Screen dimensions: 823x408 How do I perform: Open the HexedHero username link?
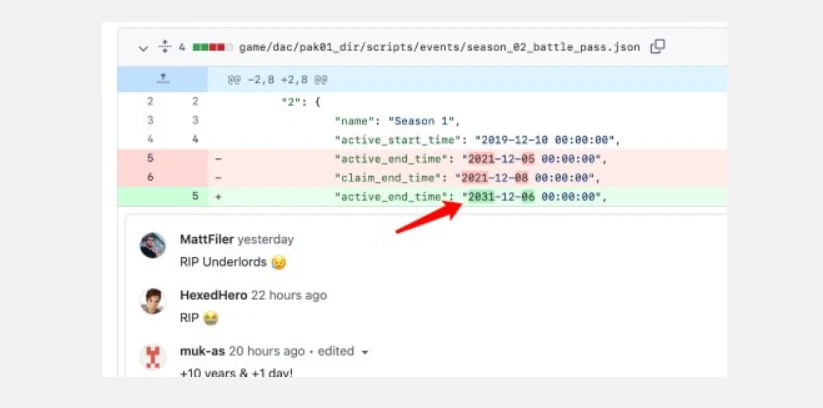coord(214,295)
